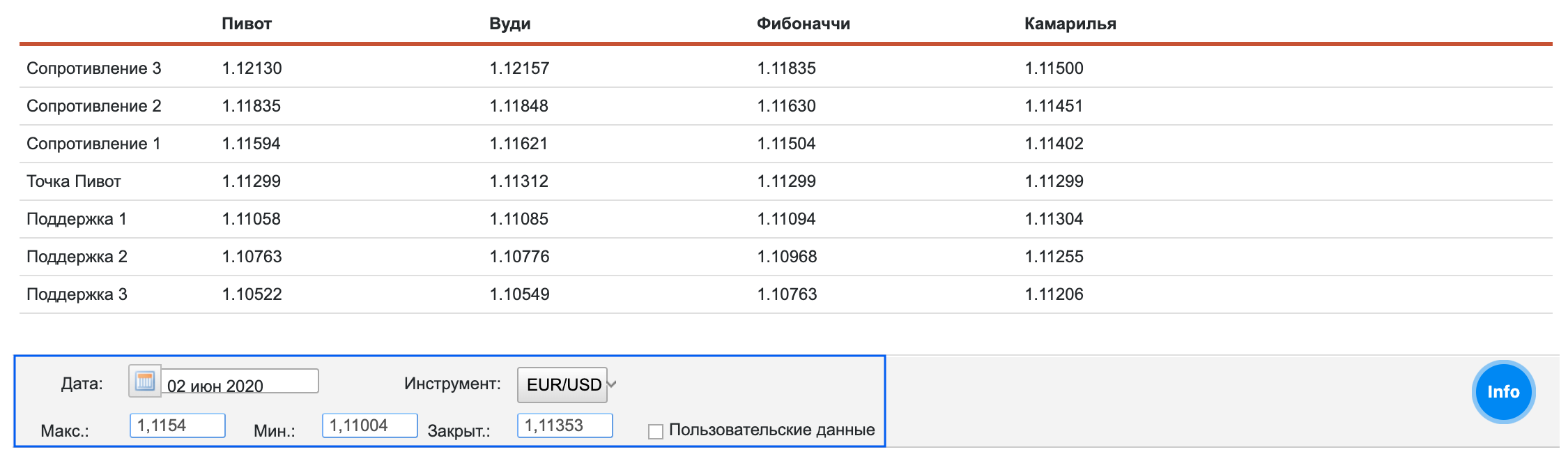Image resolution: width=1568 pixels, height=452 pixels.
Task: Click the Сопротивление 3 row label
Action: pos(94,68)
